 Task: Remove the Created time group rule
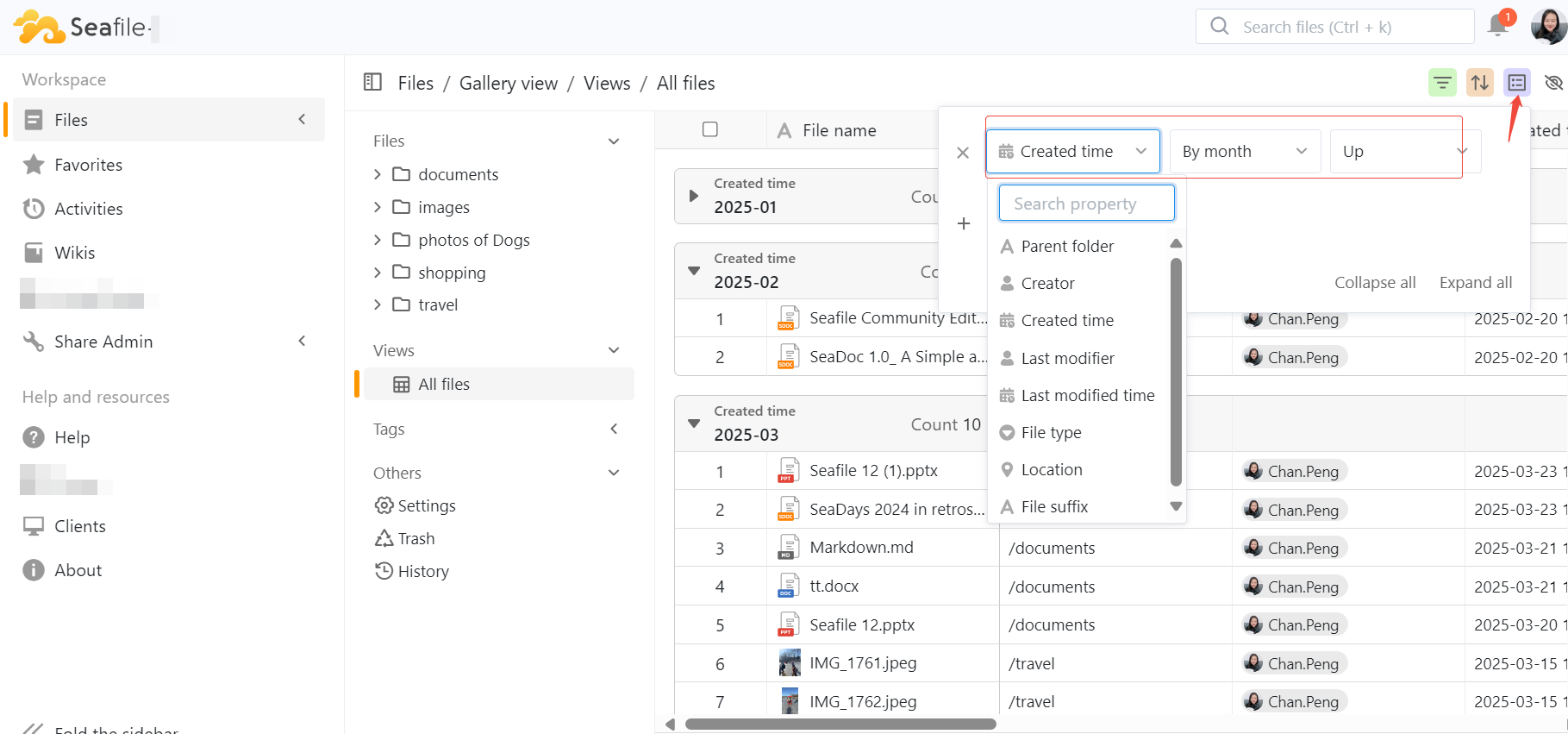coord(963,153)
